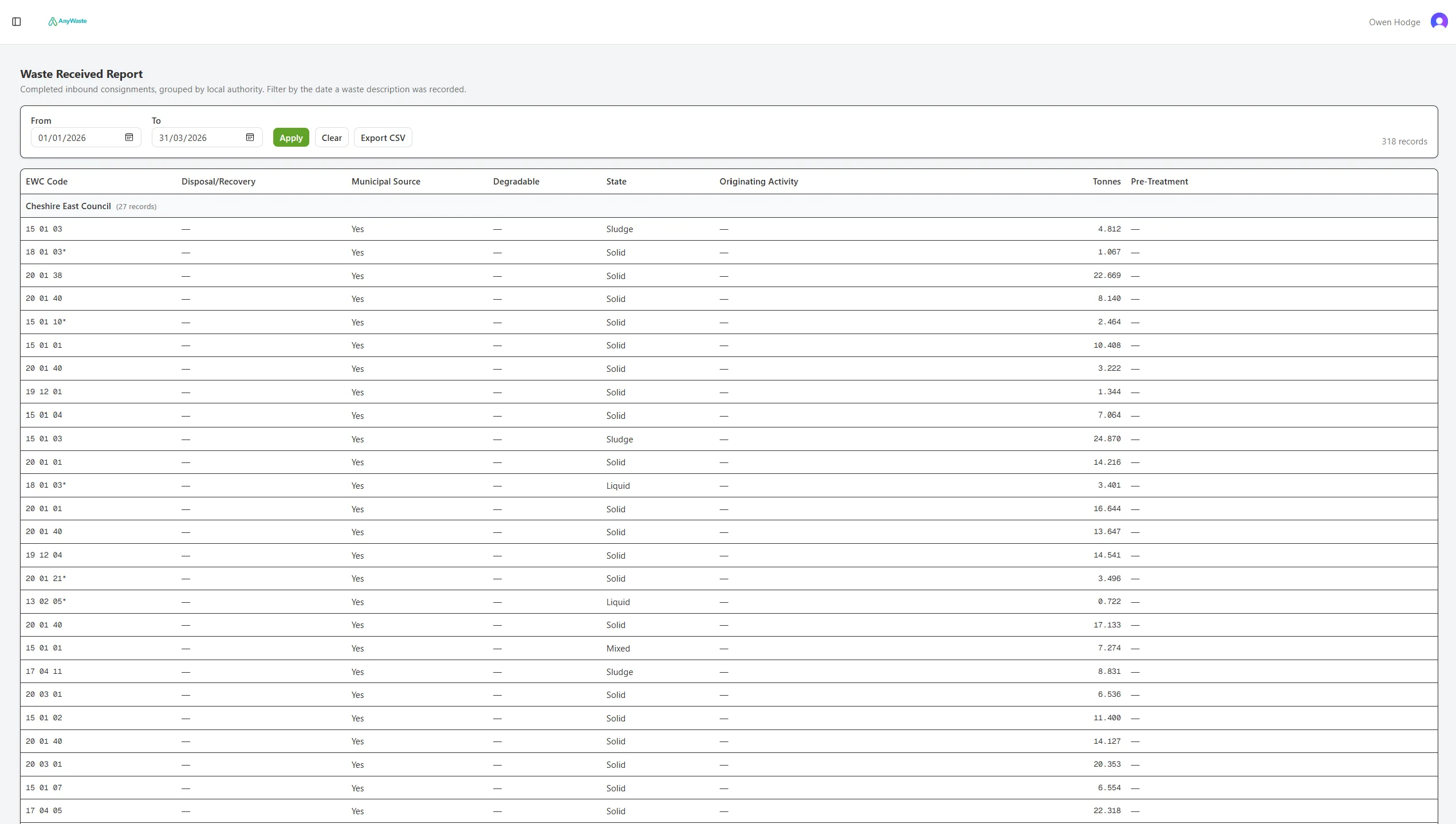Click tonnes value 16.644
The image size is (1456, 824).
(x=1107, y=509)
